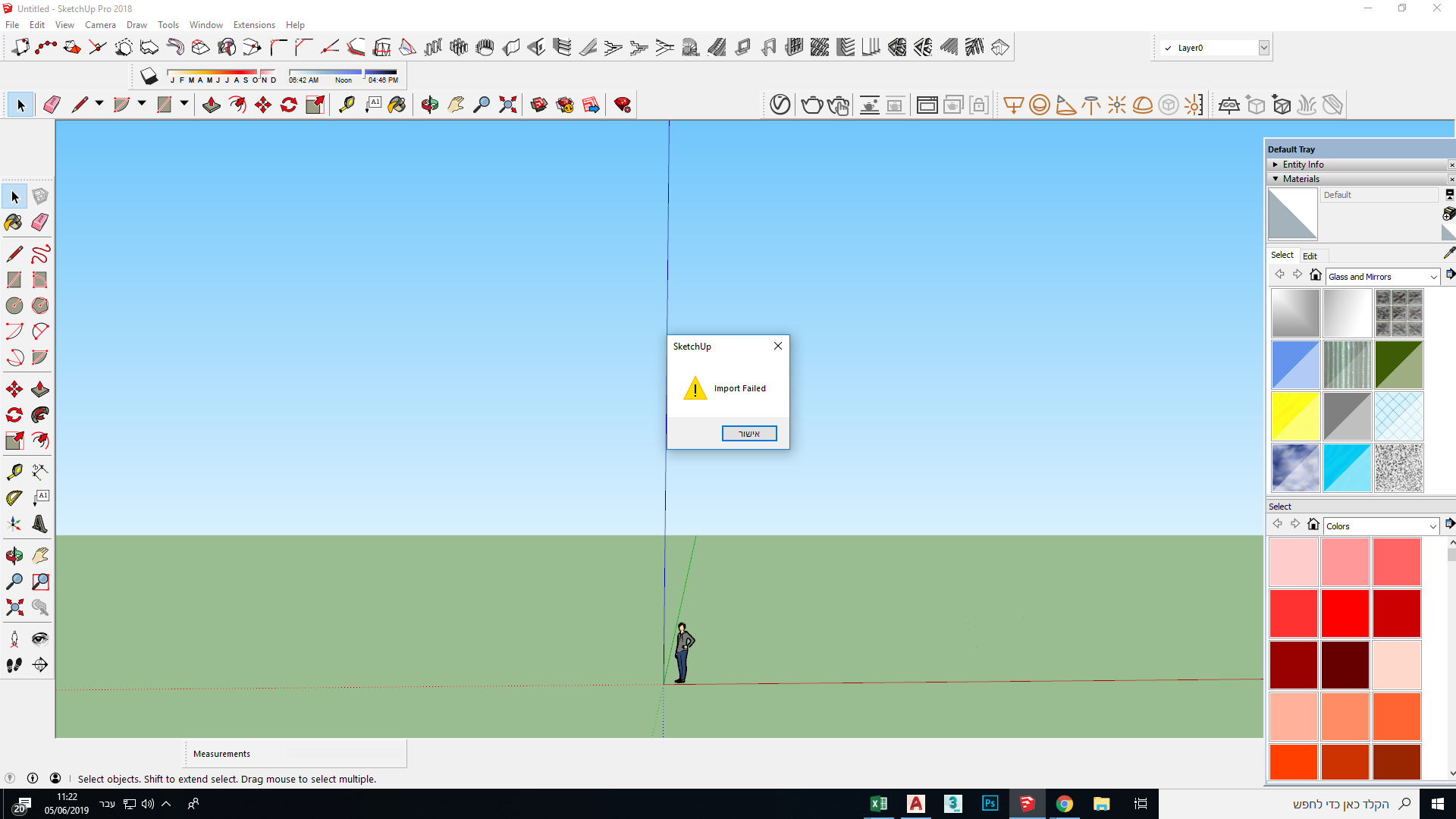1456x819 pixels.
Task: Open the V-Ray Asset Editor teapot icon
Action: coord(812,105)
